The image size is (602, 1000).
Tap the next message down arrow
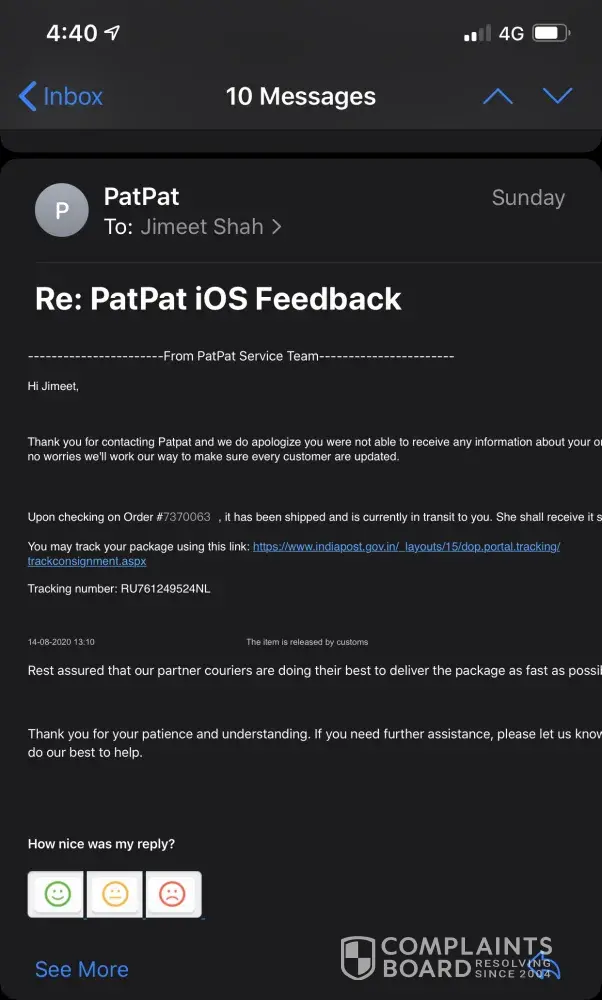click(557, 96)
